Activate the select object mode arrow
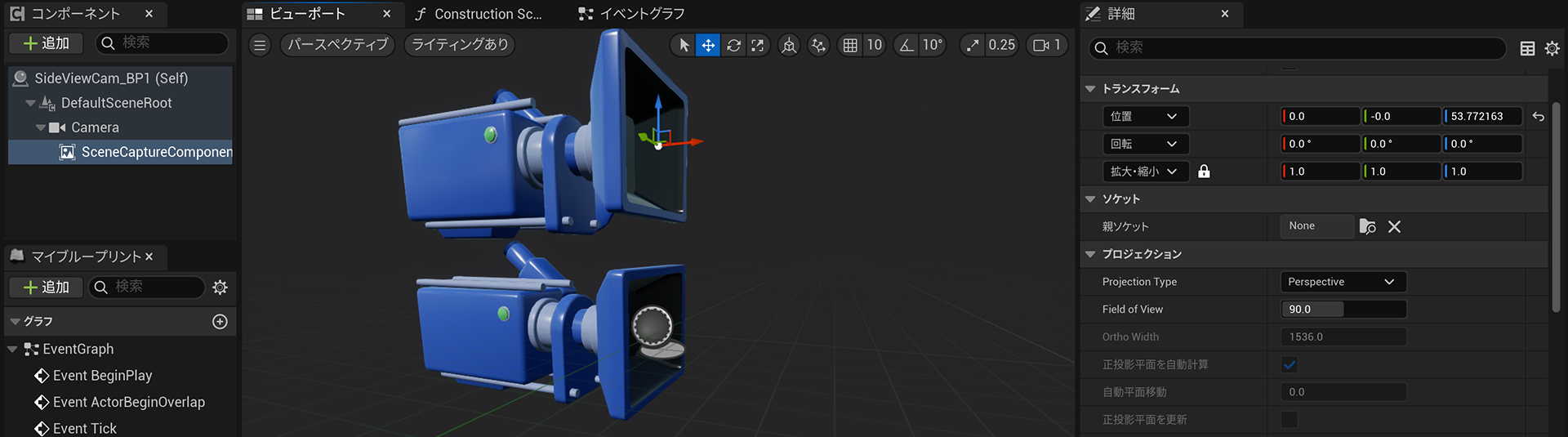1568x437 pixels. point(684,45)
